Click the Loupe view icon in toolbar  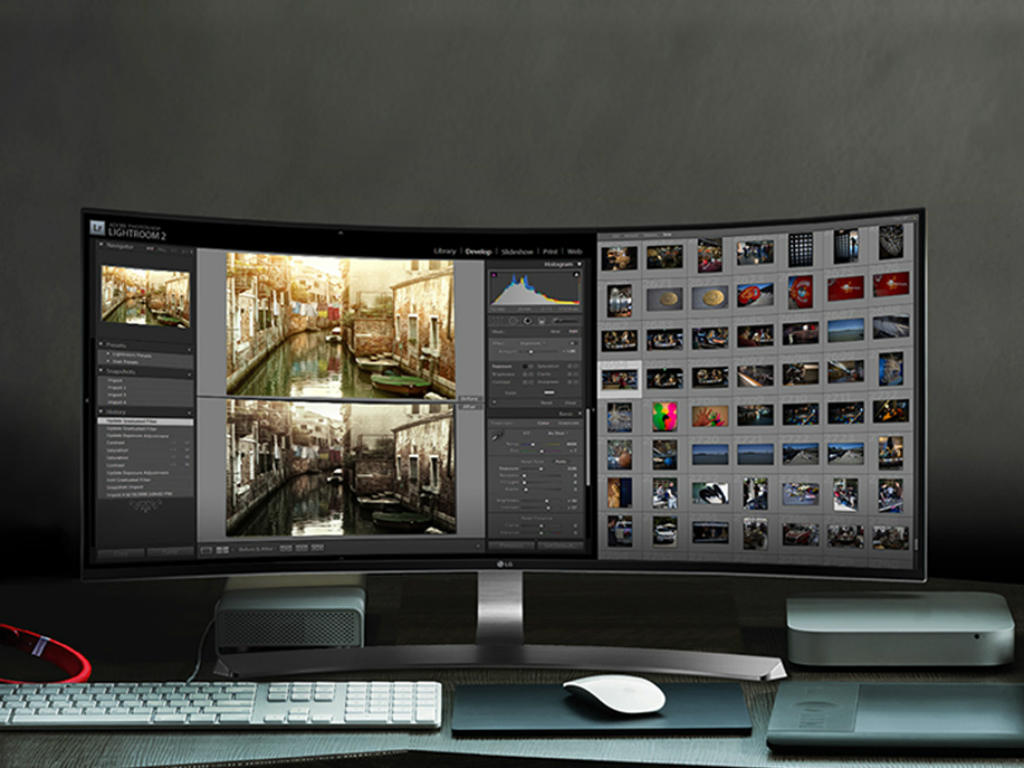[x=206, y=549]
